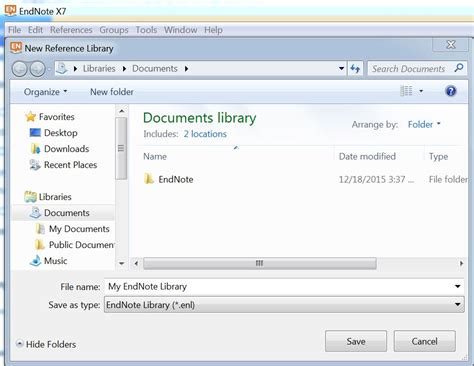Click the Public Documents folder icon
Screen dimensions: 474x366
[x=40, y=245]
